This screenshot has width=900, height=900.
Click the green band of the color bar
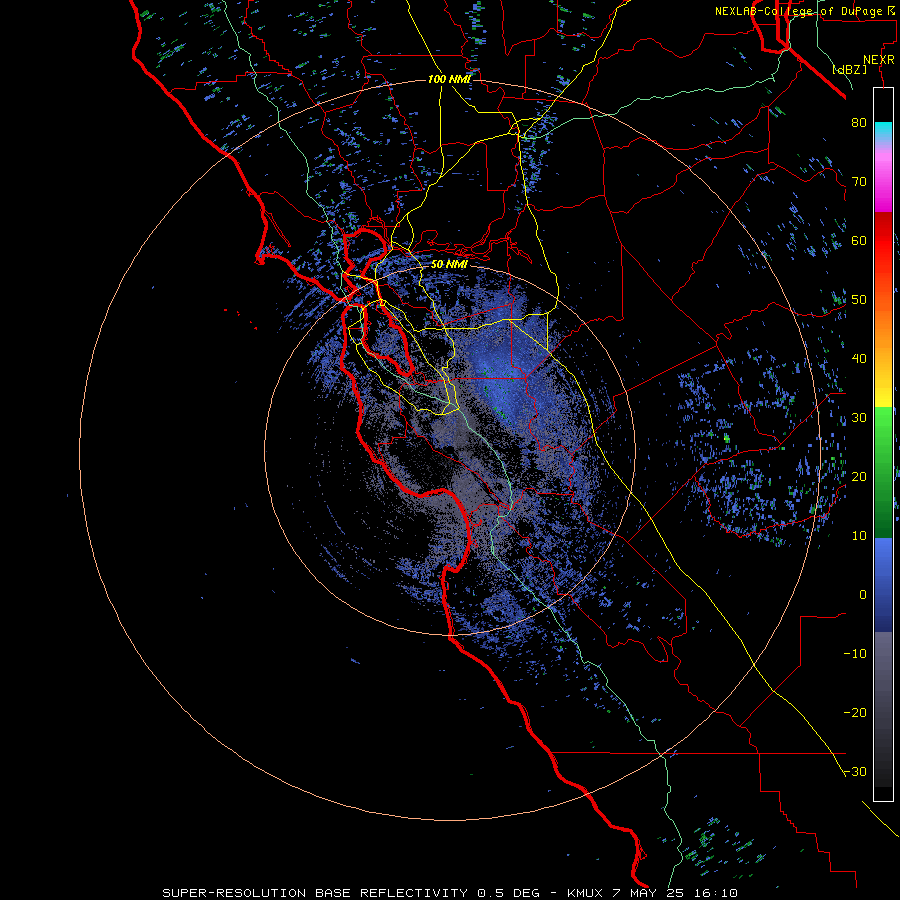point(883,472)
